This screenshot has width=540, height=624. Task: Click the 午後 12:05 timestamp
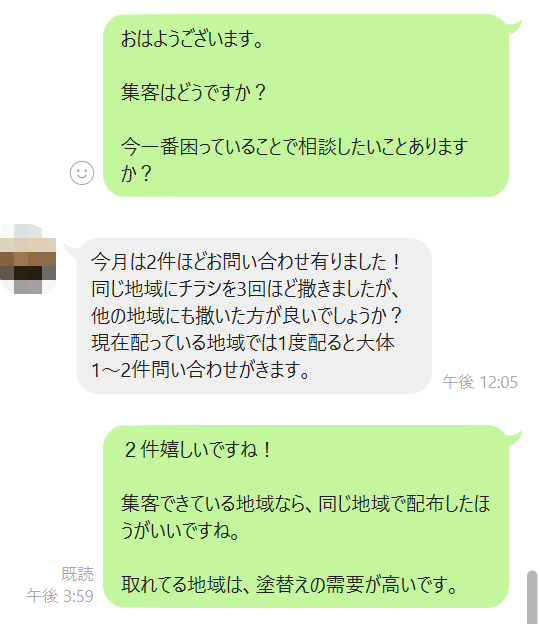480,382
